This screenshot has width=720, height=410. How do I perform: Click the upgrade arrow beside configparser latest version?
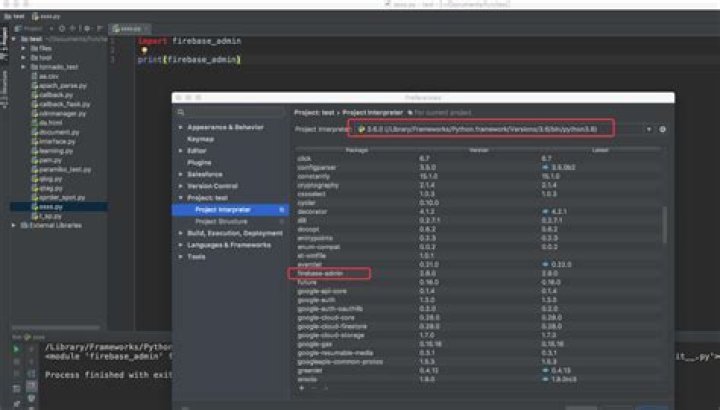pyautogui.click(x=545, y=168)
